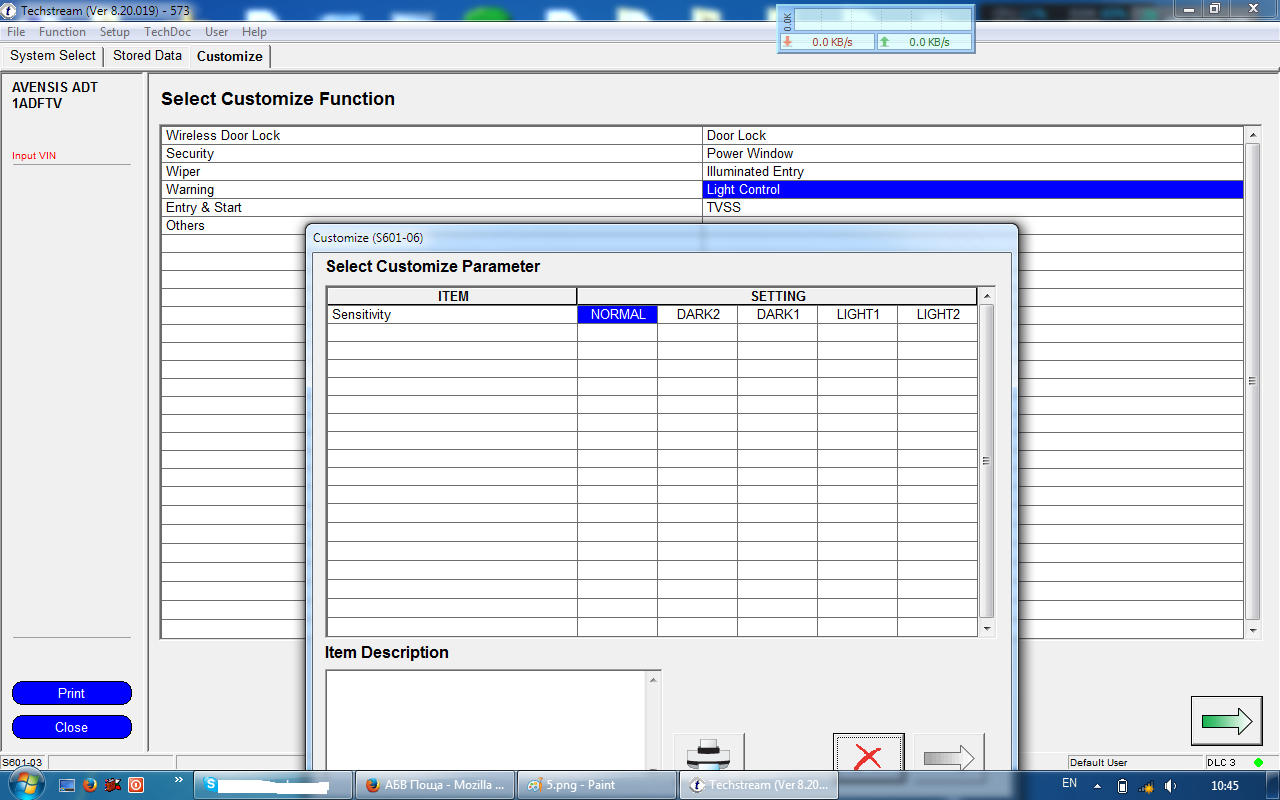The width and height of the screenshot is (1280, 800).
Task: Expand hidden system tray icons arrow
Action: coord(1097,786)
